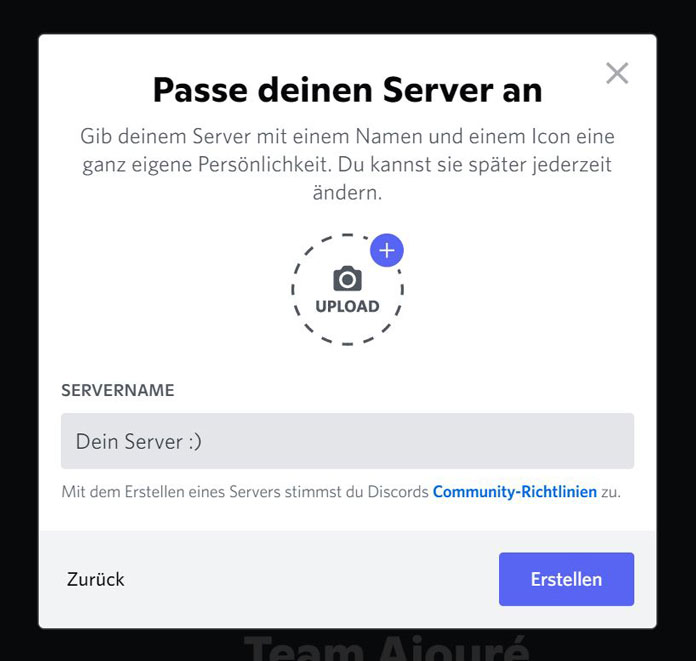Click the word zu. after the guidelines link
The height and width of the screenshot is (661, 696).
coord(611,492)
